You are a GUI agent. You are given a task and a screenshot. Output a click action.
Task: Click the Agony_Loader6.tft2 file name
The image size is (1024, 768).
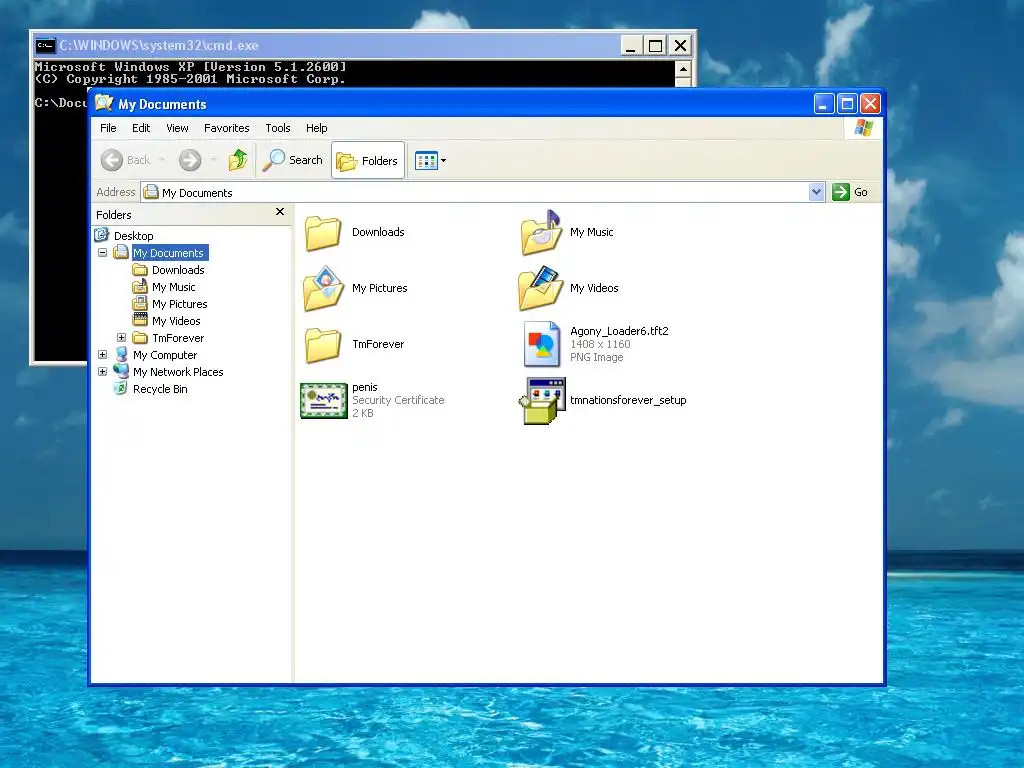[619, 331]
